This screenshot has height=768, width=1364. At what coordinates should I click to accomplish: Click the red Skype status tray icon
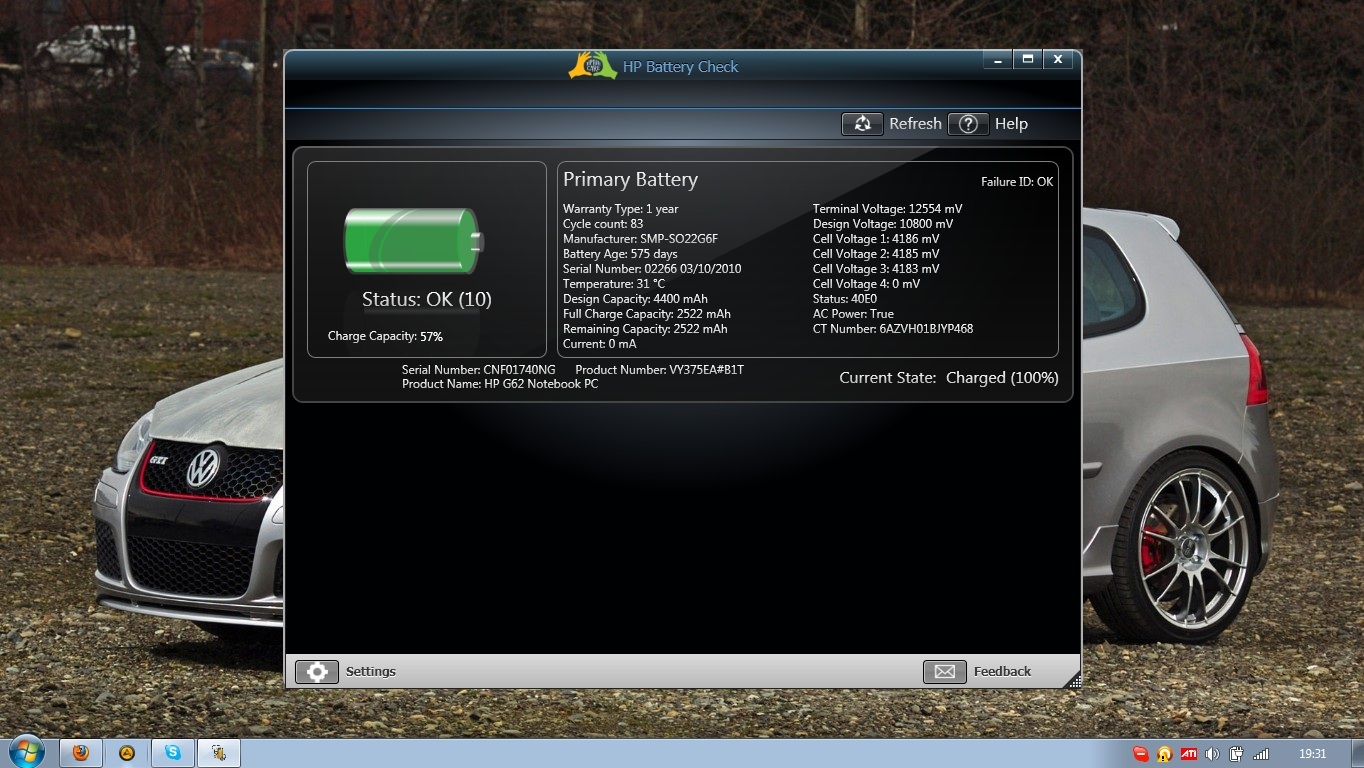(1141, 754)
